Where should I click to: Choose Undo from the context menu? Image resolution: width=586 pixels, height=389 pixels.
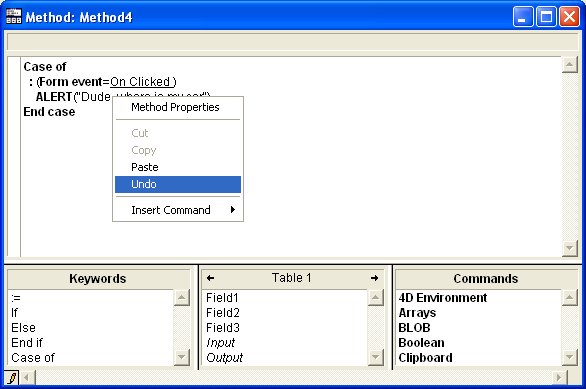(x=178, y=184)
